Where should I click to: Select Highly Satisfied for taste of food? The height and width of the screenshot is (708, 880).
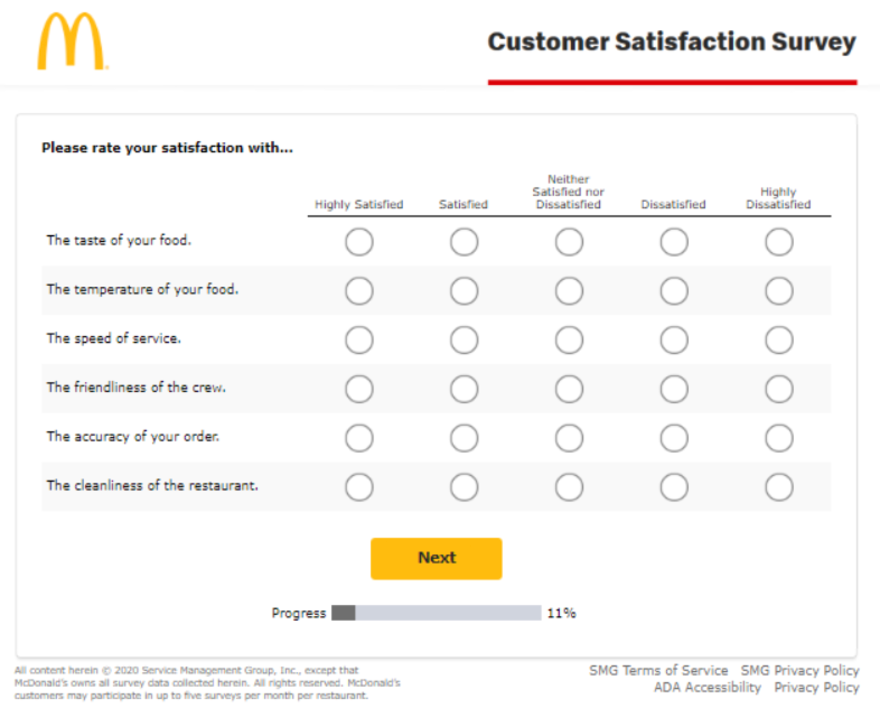[x=359, y=241]
